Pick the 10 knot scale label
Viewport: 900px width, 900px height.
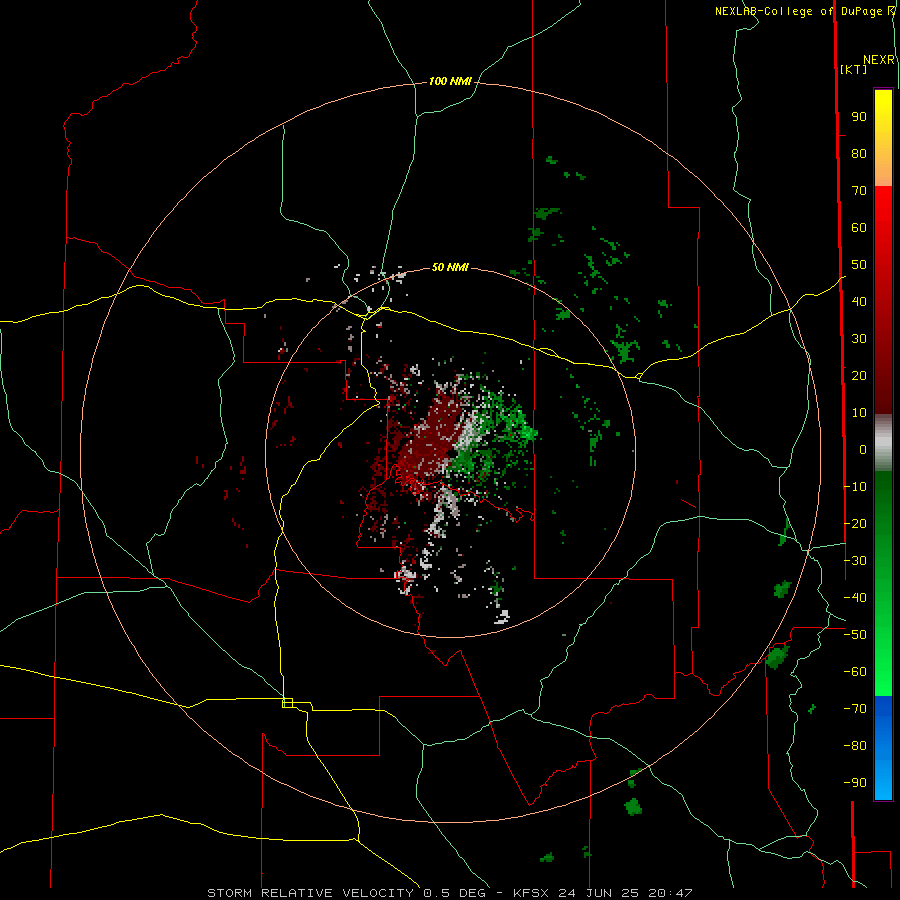[x=859, y=413]
